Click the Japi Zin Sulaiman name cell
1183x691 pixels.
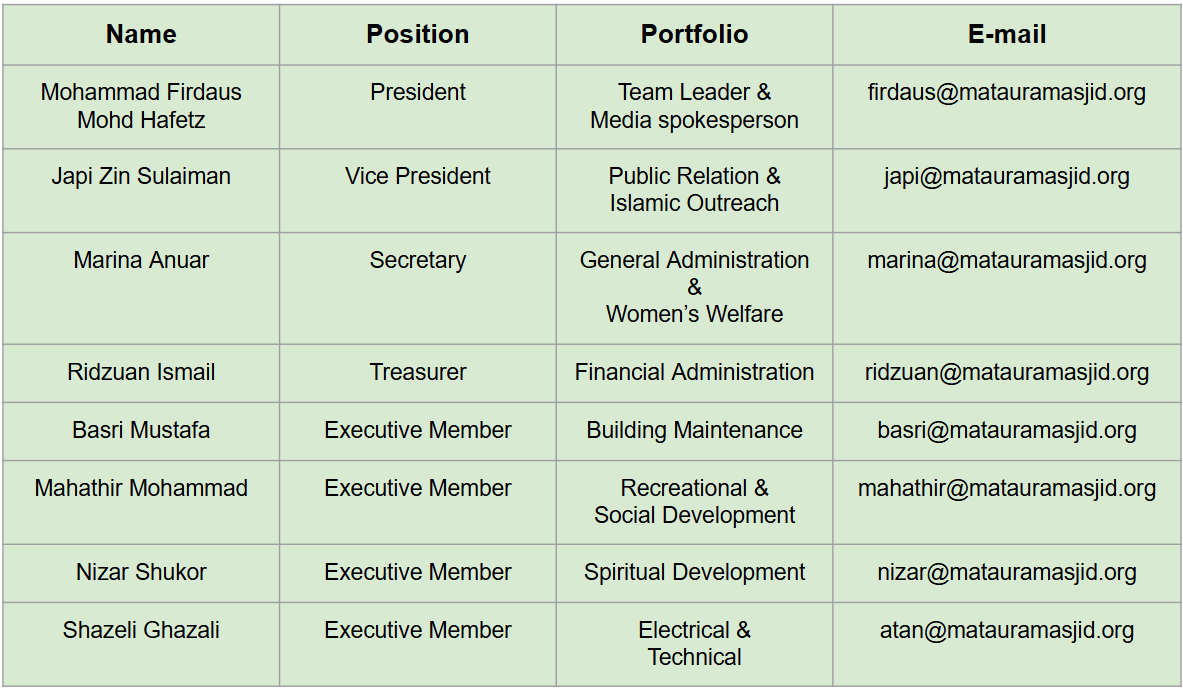click(x=141, y=177)
